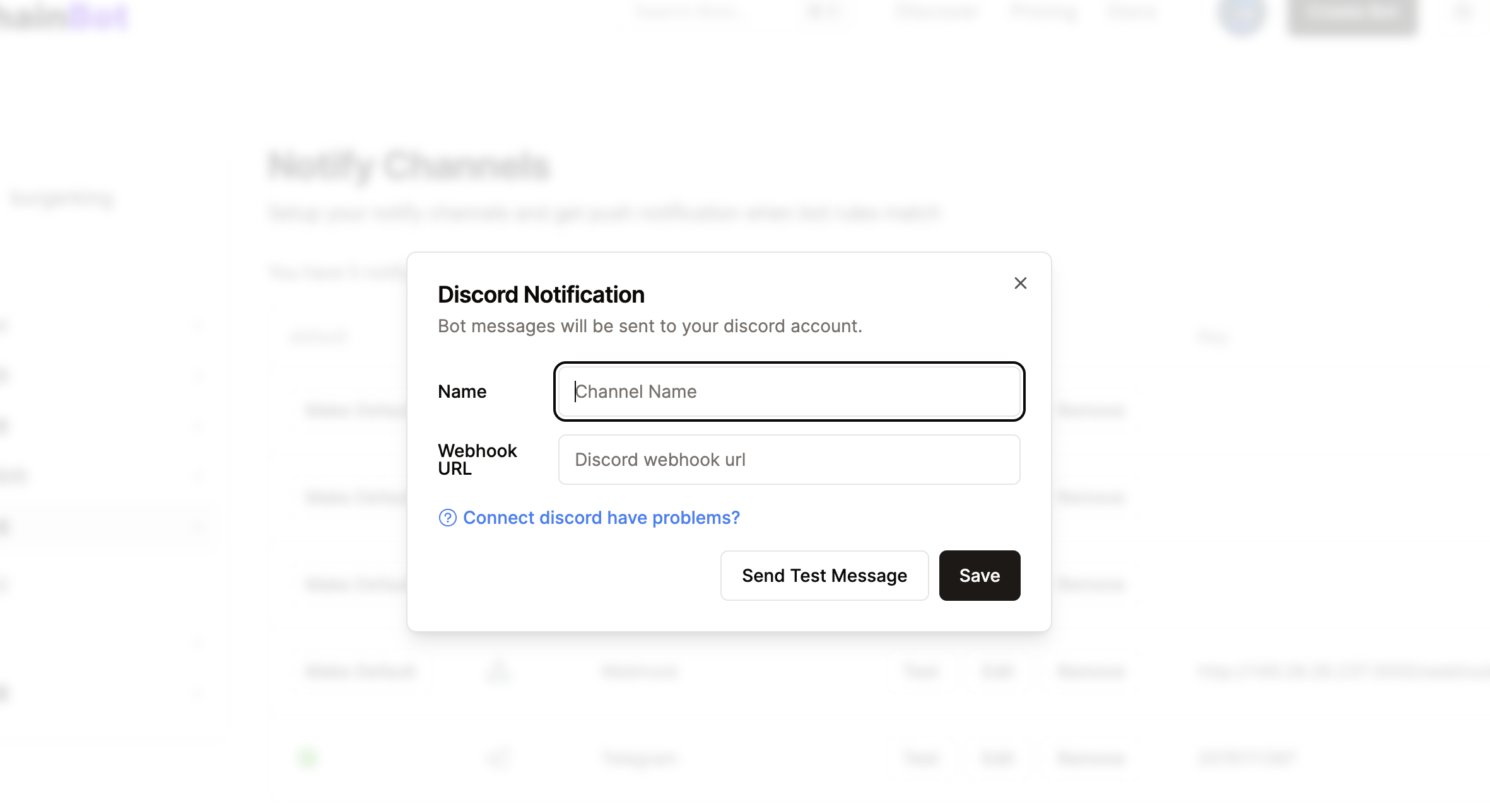1490x812 pixels.
Task: Click the "Discord Notification" dialog title
Action: (541, 294)
